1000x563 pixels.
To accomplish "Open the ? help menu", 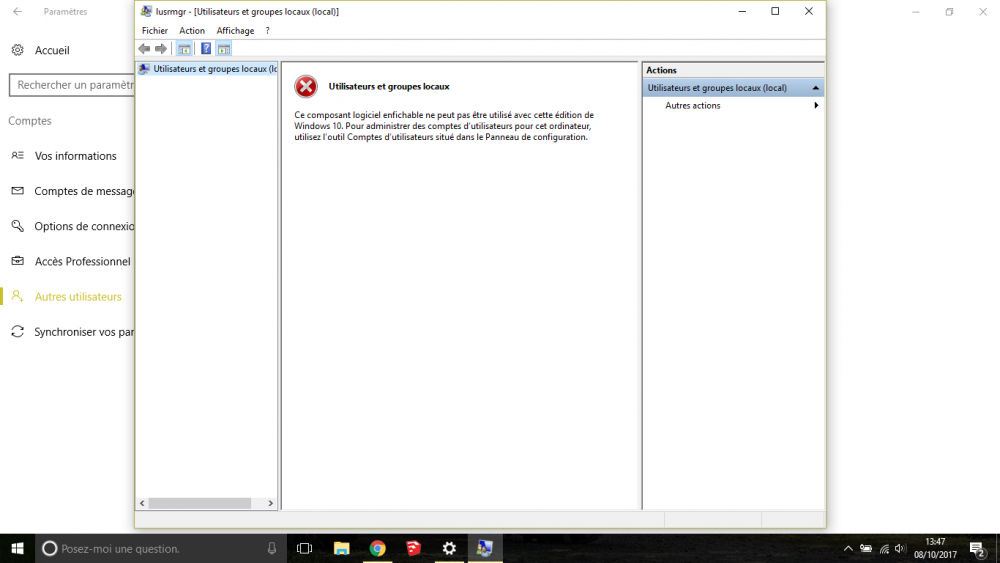I will 267,31.
